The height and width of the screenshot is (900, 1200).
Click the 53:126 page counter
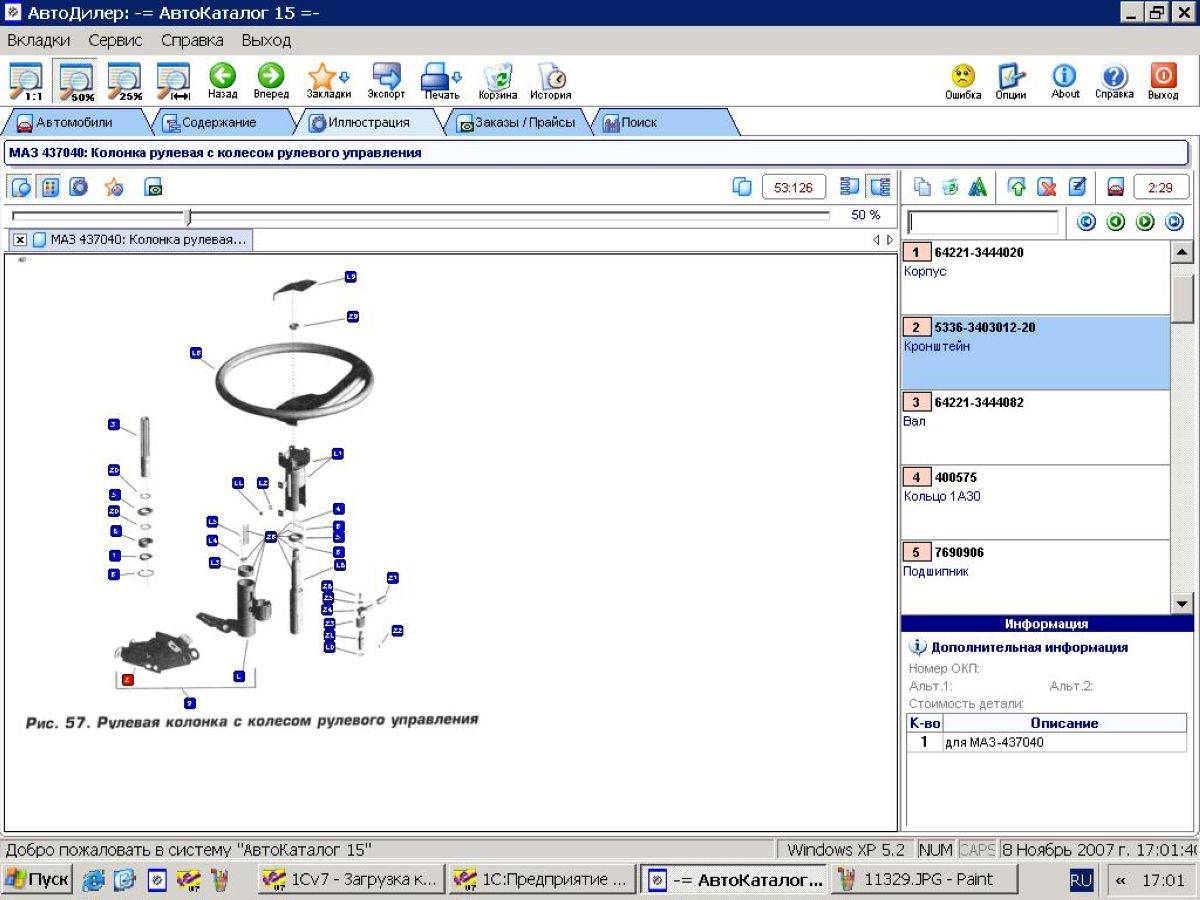(x=794, y=187)
